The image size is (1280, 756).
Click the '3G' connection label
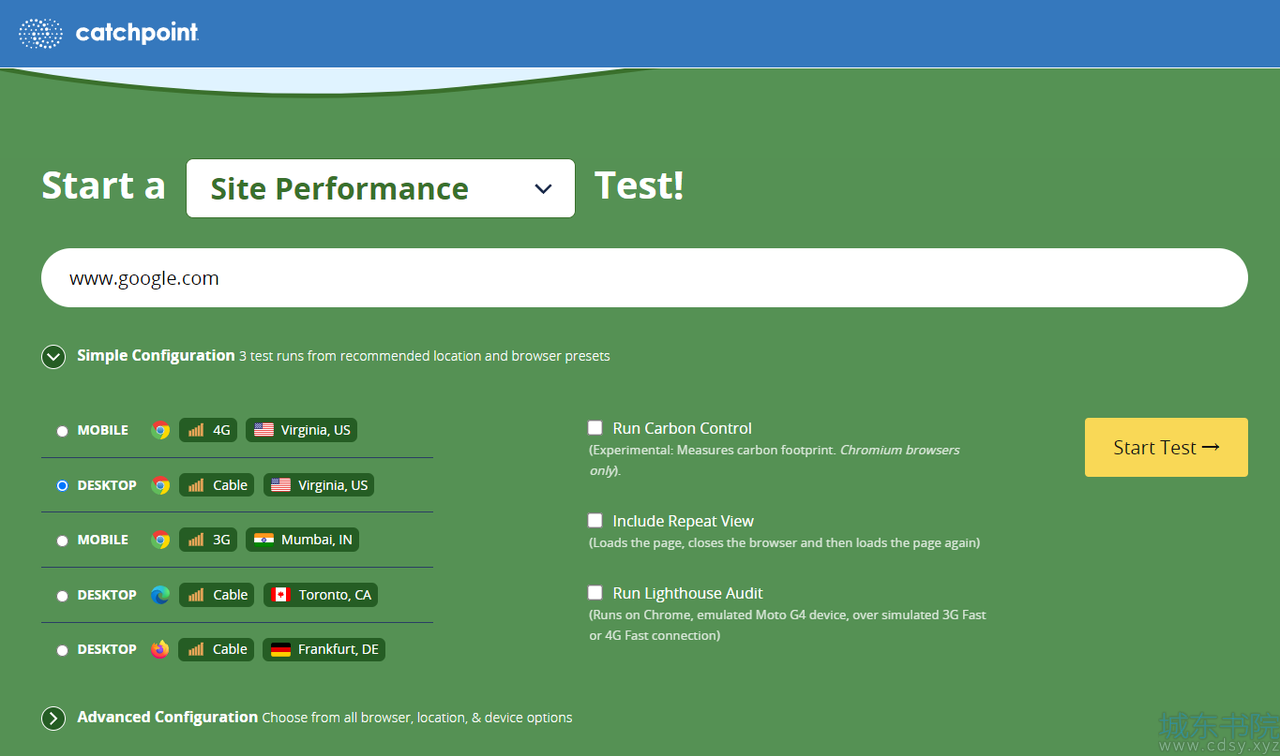221,540
